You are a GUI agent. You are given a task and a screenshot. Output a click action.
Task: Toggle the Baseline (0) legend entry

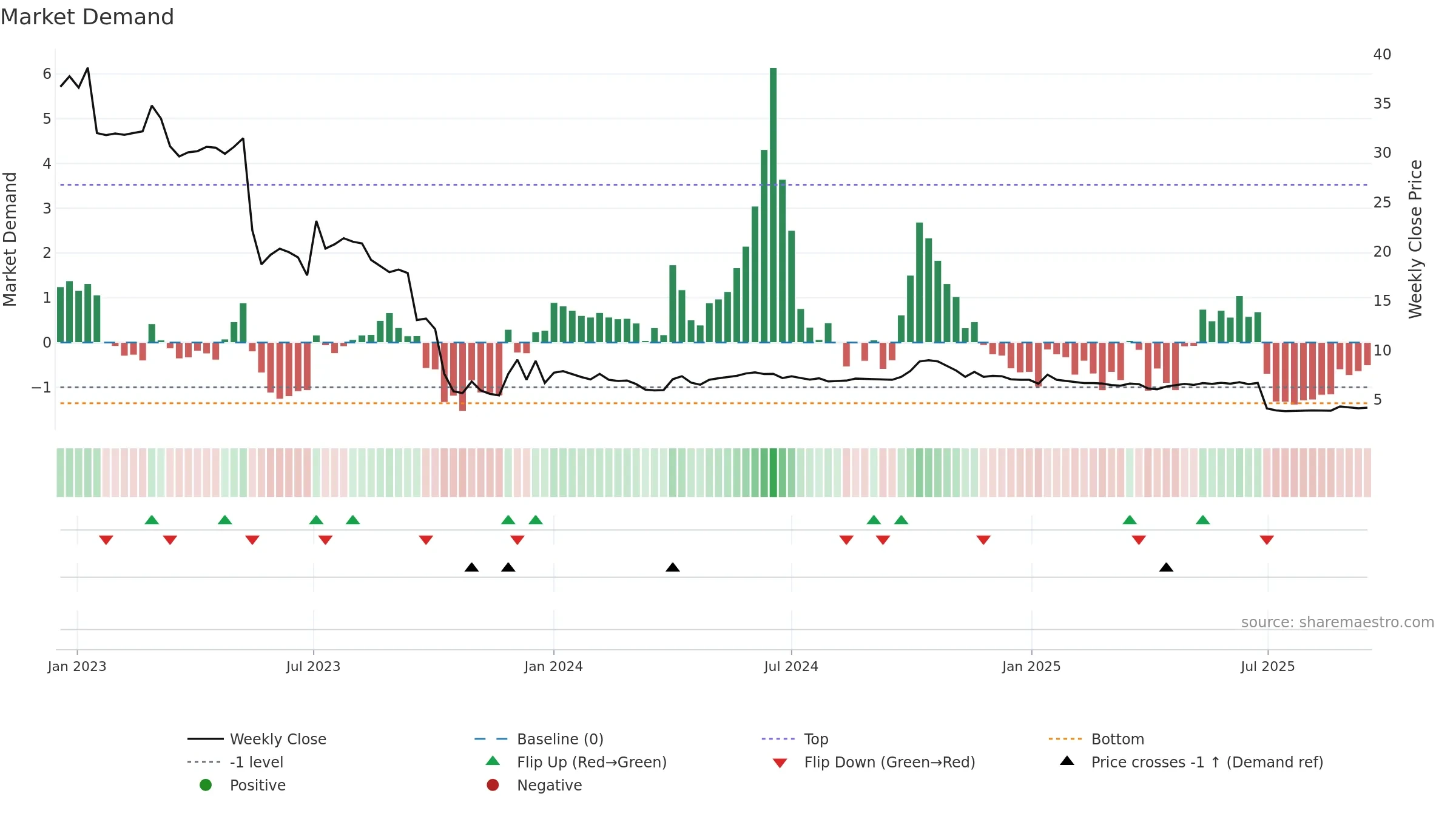pyautogui.click(x=539, y=739)
